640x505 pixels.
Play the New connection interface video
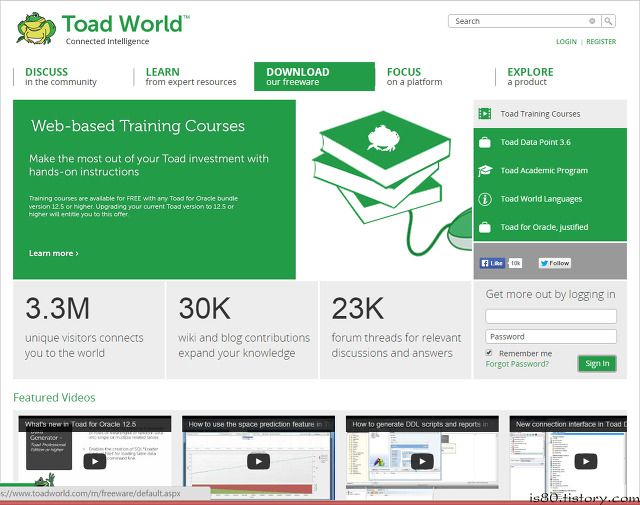tap(586, 462)
